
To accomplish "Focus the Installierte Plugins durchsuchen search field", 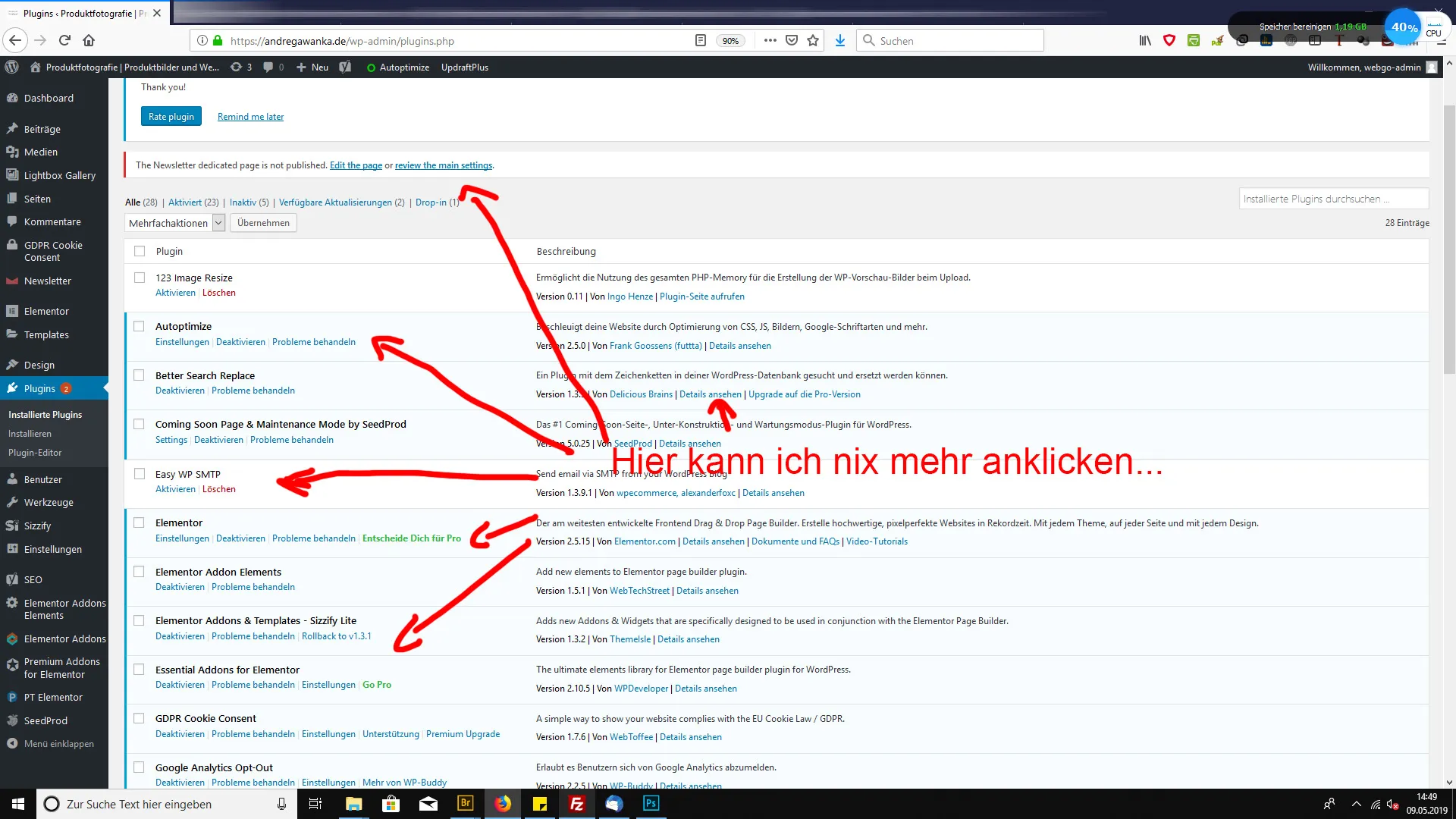I will tap(1334, 199).
